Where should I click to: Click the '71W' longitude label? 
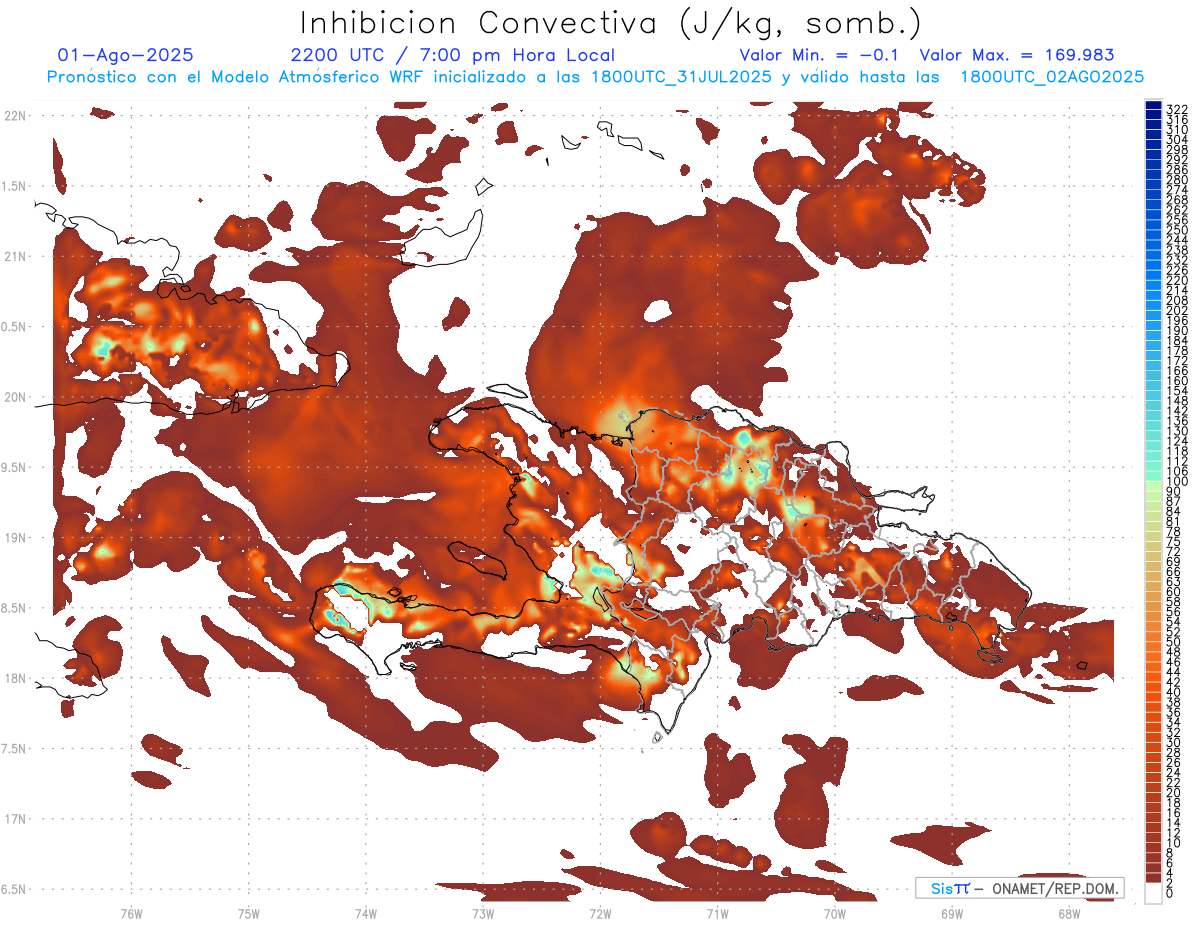point(717,912)
